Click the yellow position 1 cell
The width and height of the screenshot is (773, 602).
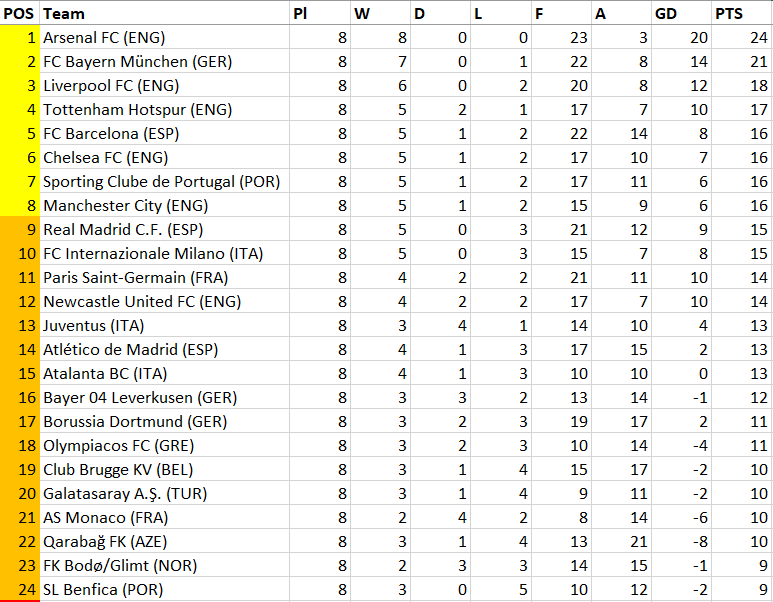click(20, 37)
